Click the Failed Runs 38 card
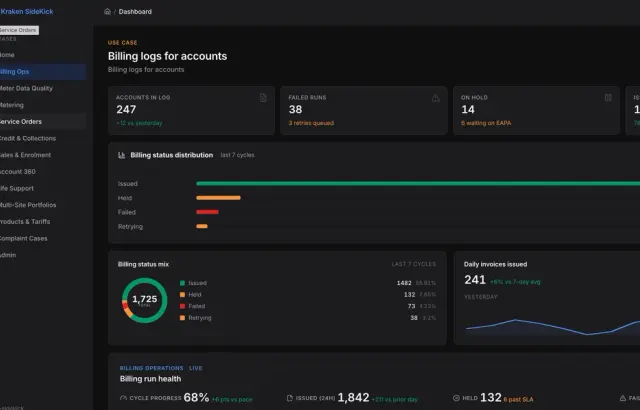This screenshot has height=410, width=640. [364, 110]
